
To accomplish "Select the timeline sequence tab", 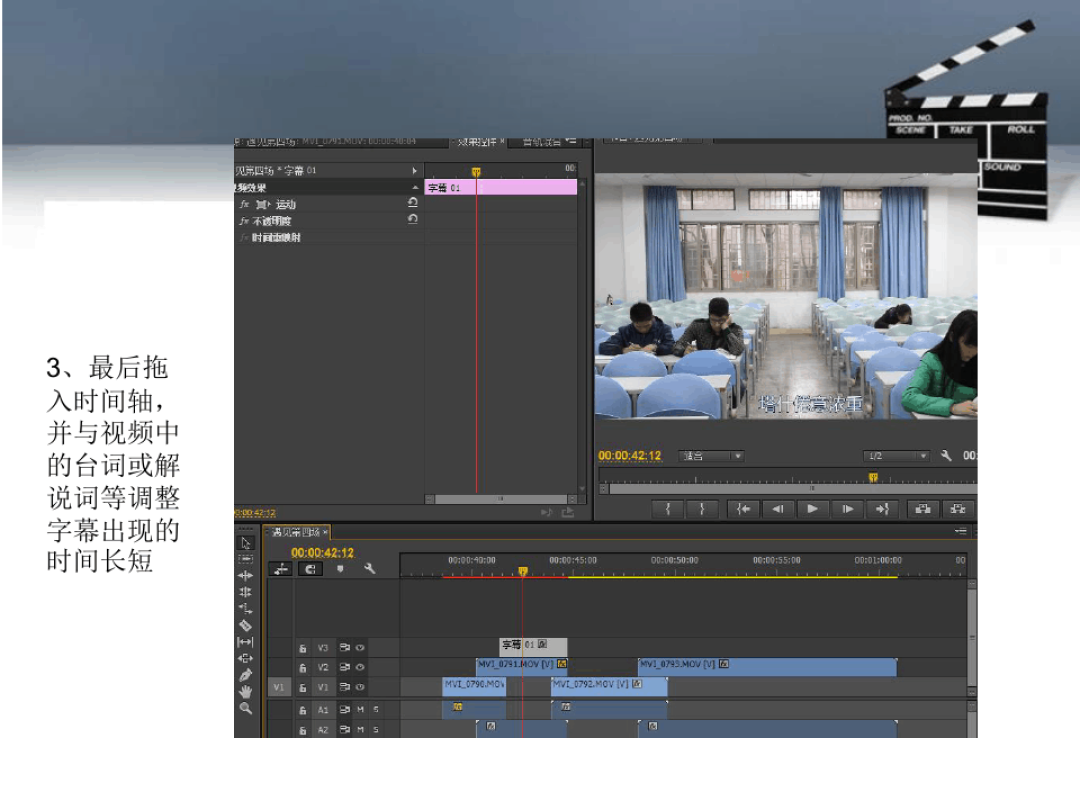I will 298,532.
